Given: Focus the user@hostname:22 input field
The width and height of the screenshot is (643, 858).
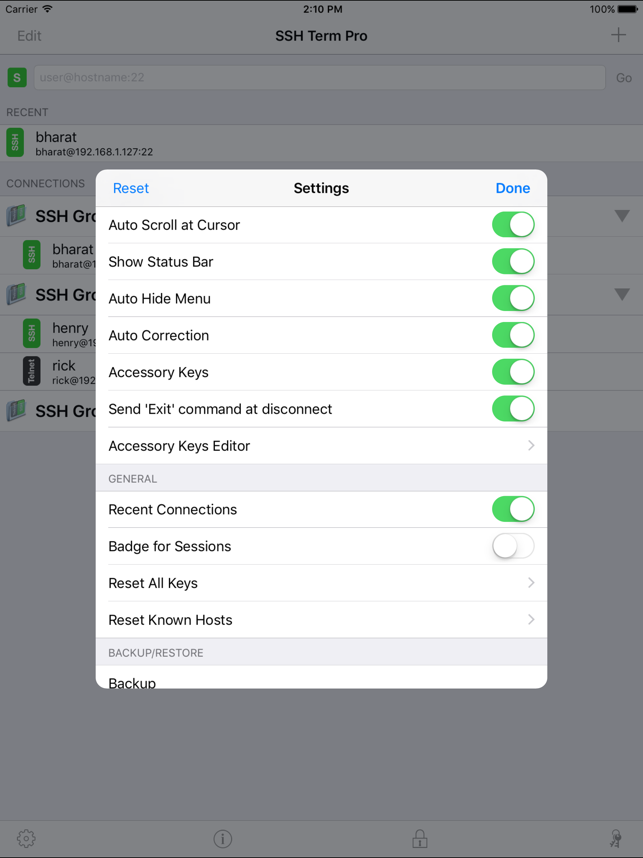Looking at the screenshot, I should coord(320,78).
